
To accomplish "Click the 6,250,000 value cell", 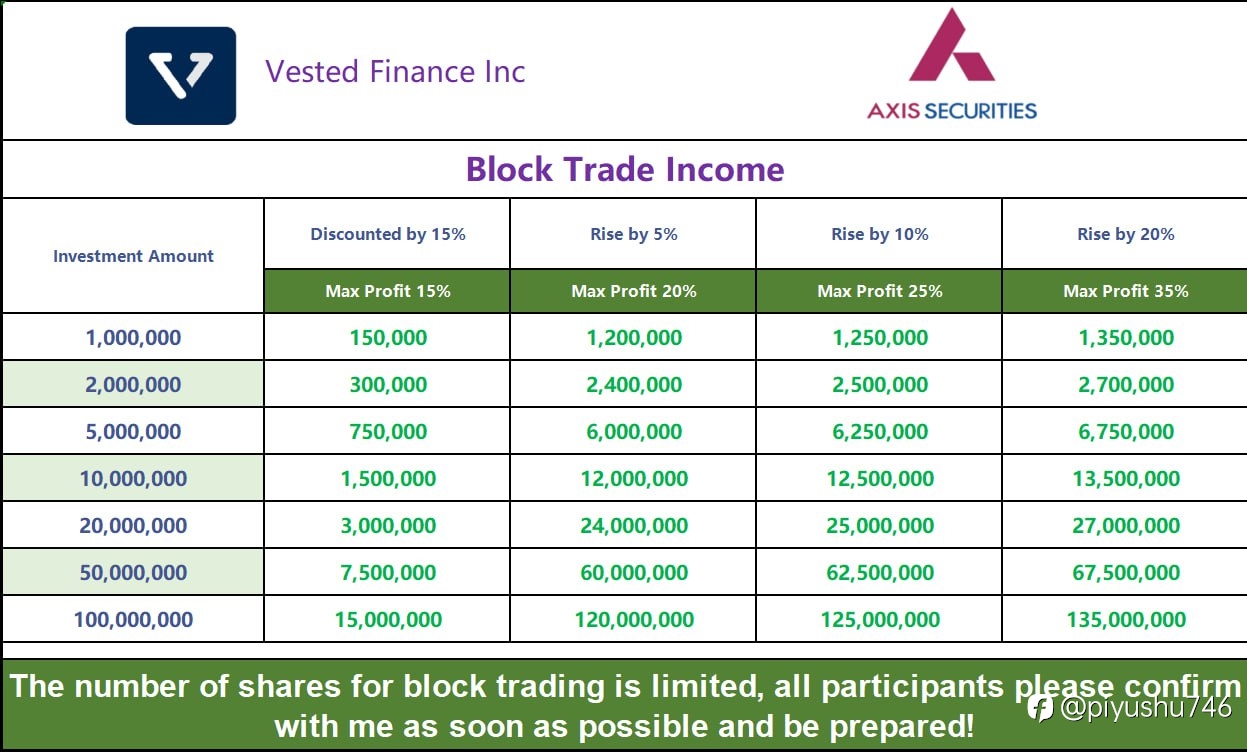I will pyautogui.click(x=880, y=432).
